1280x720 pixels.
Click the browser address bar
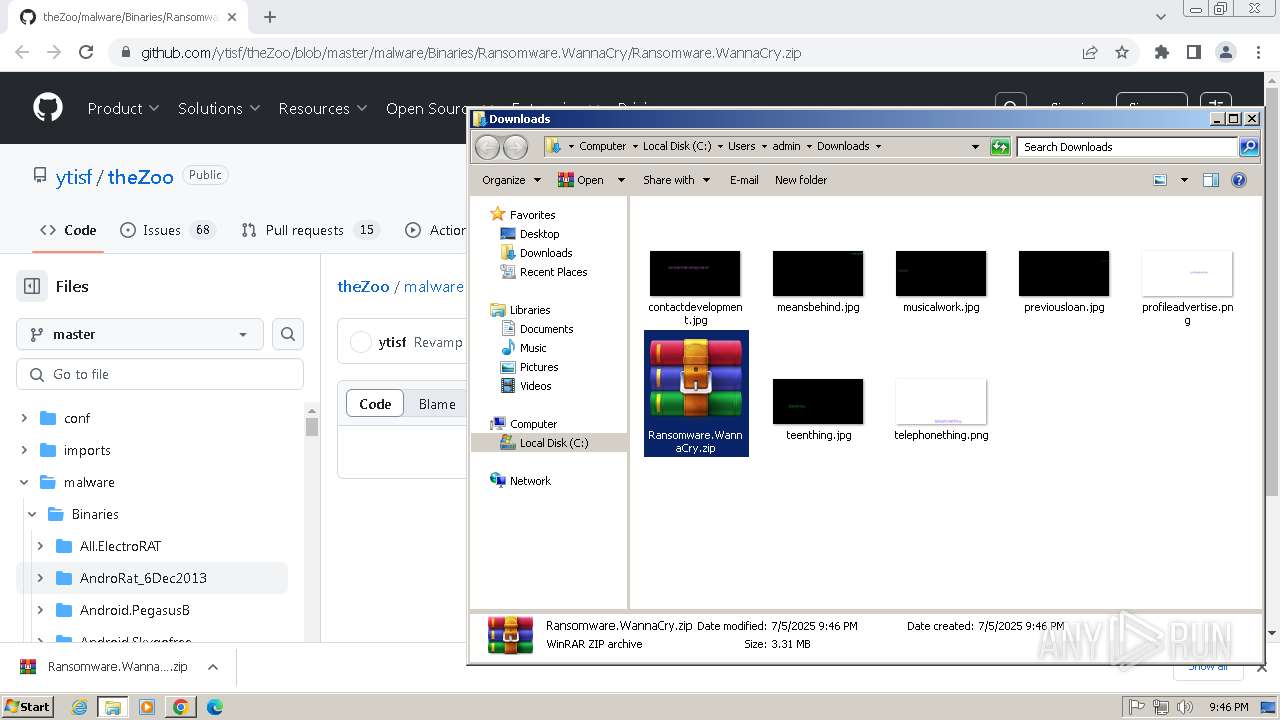(600, 52)
